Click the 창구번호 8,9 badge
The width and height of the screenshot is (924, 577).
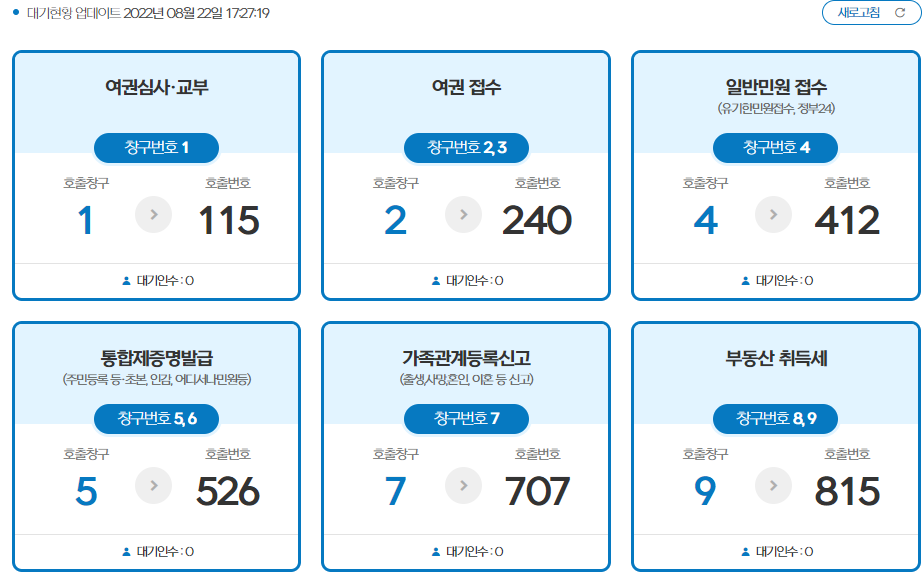coord(775,418)
